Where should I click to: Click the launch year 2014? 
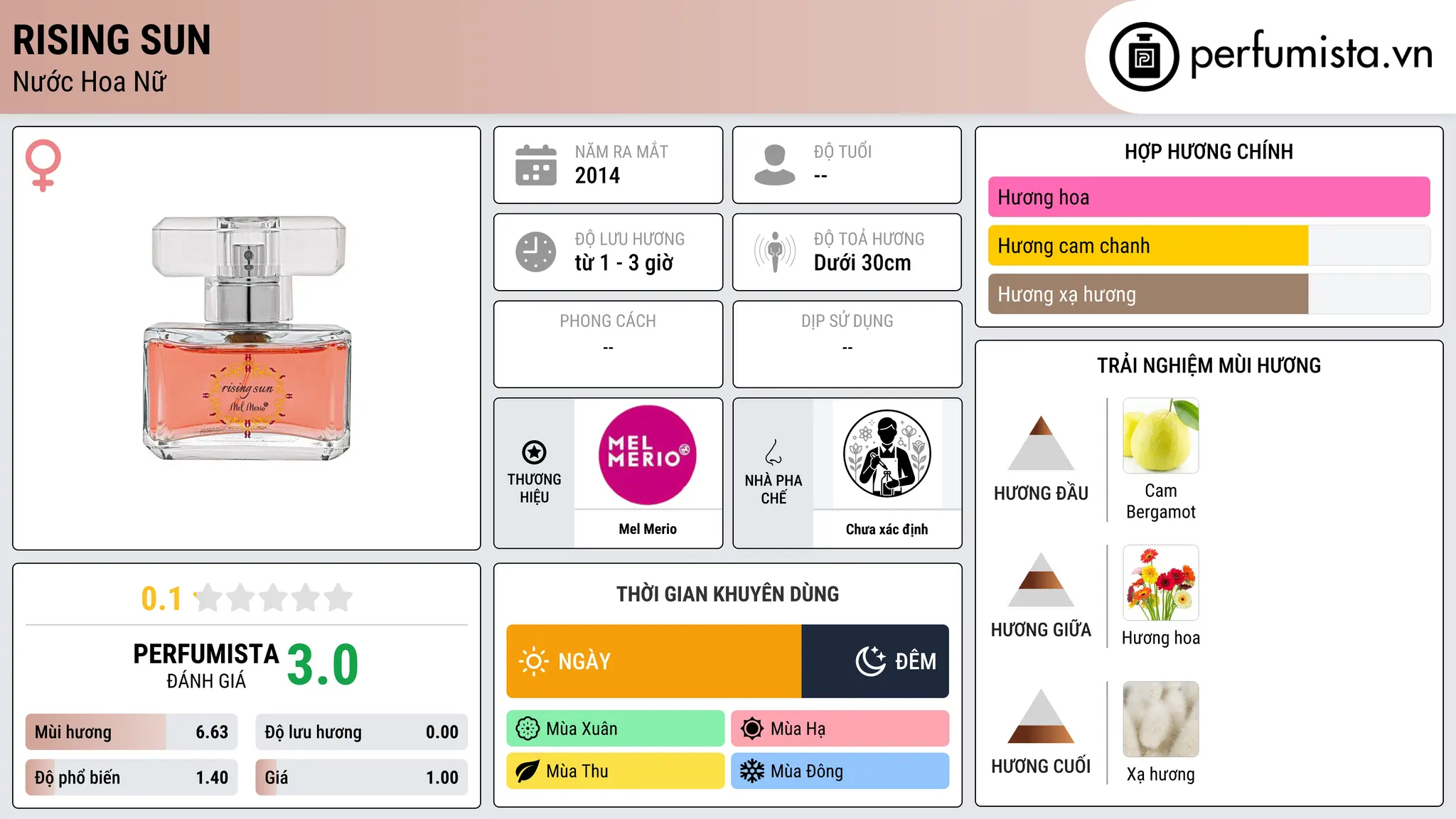click(597, 176)
